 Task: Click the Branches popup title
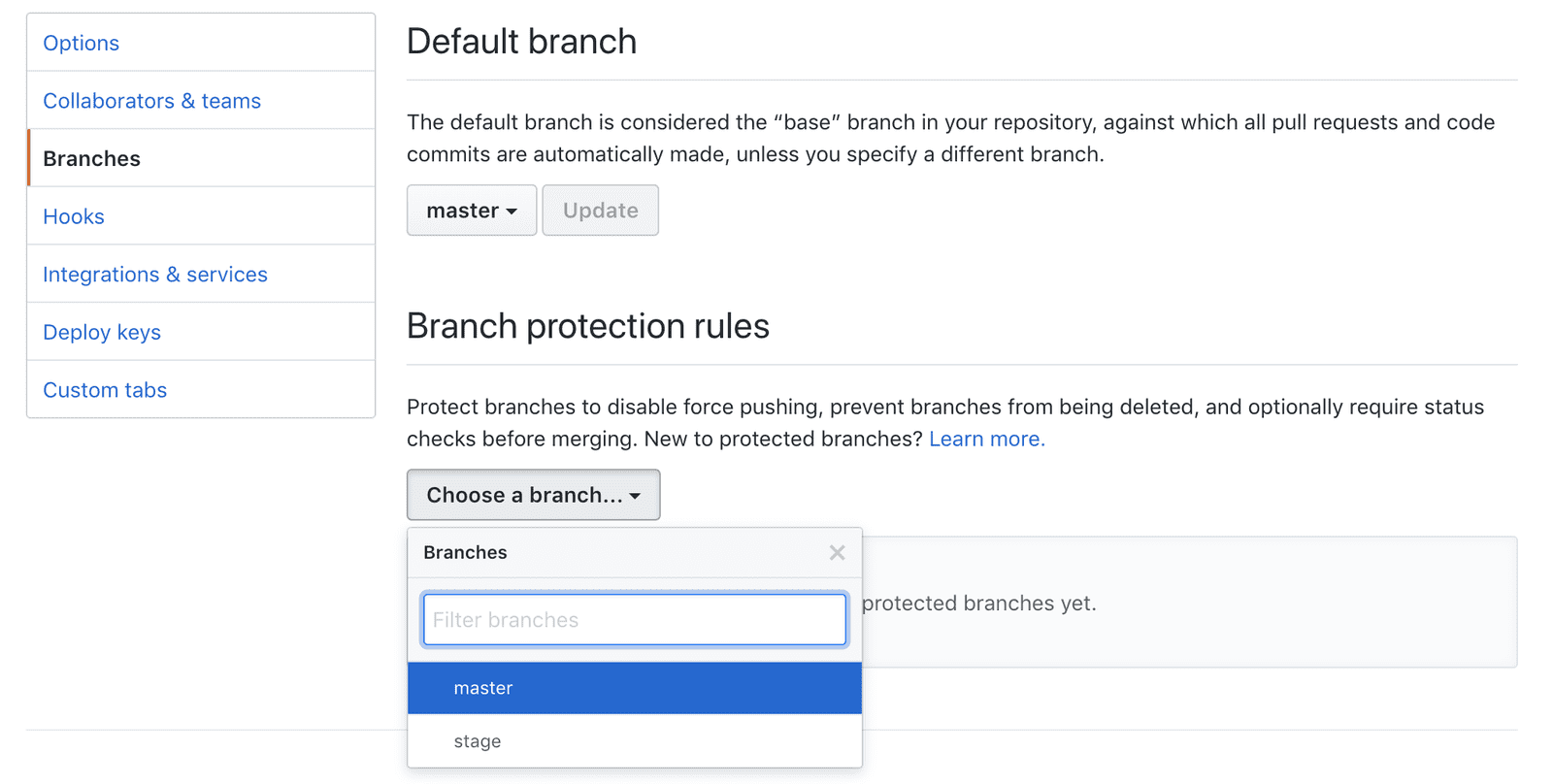pos(464,552)
